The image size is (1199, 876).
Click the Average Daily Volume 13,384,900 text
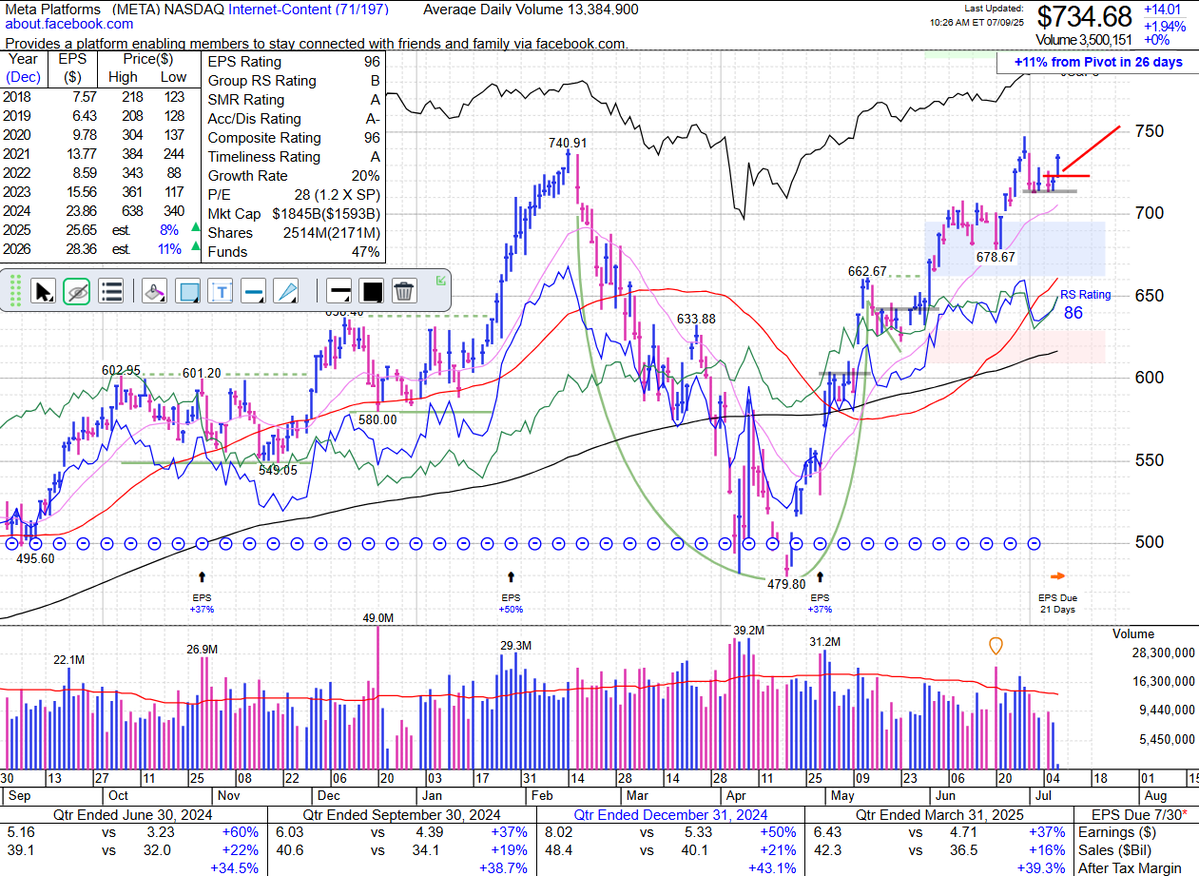531,9
